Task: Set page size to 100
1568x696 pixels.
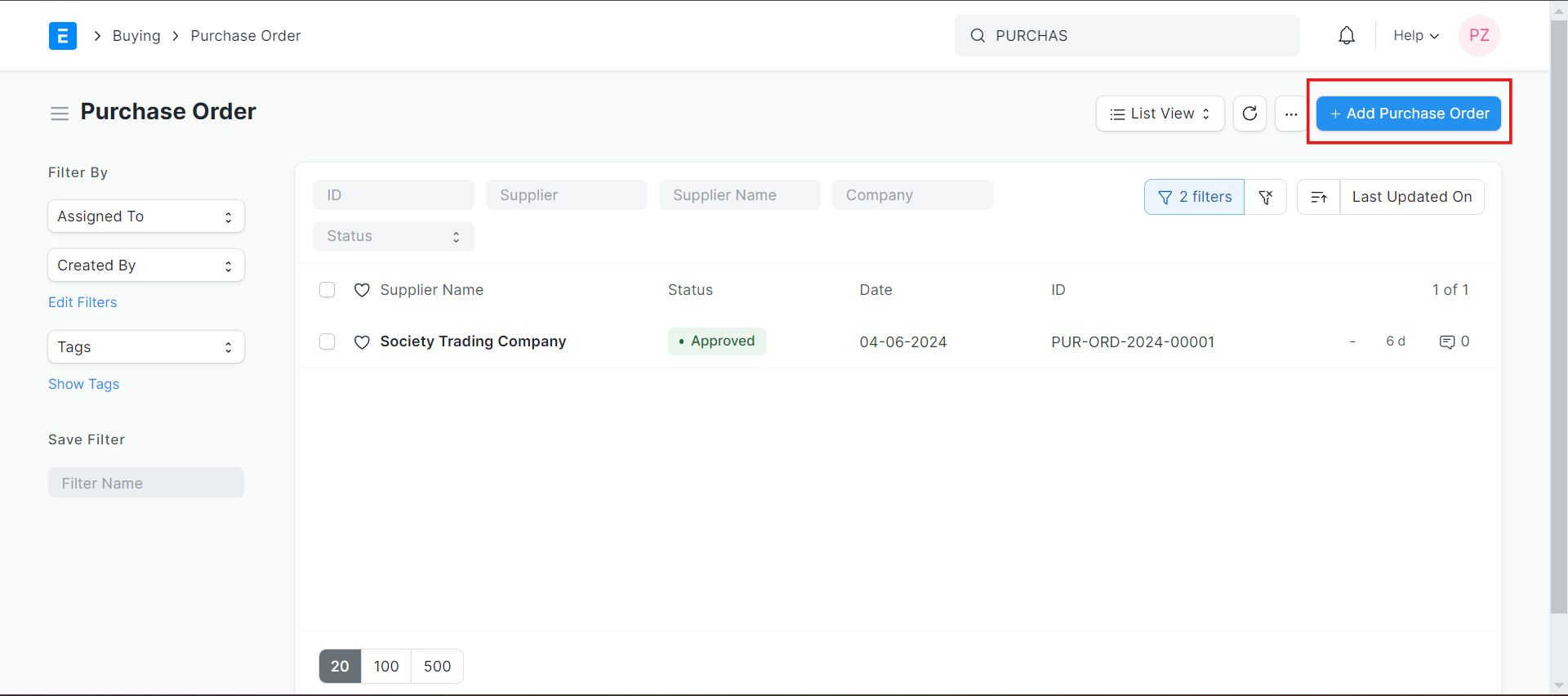Action: click(x=386, y=667)
